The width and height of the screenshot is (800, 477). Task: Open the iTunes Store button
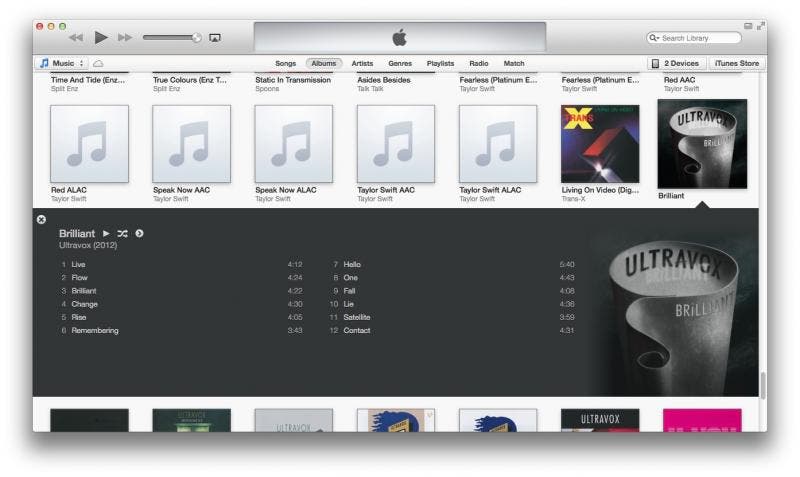[737, 63]
